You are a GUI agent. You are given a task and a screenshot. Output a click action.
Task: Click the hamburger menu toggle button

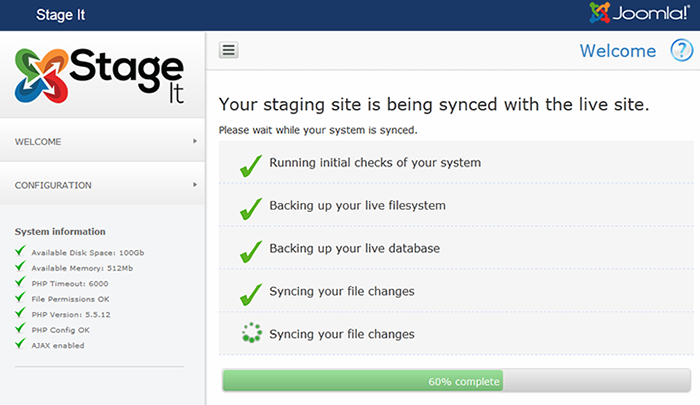(x=229, y=50)
